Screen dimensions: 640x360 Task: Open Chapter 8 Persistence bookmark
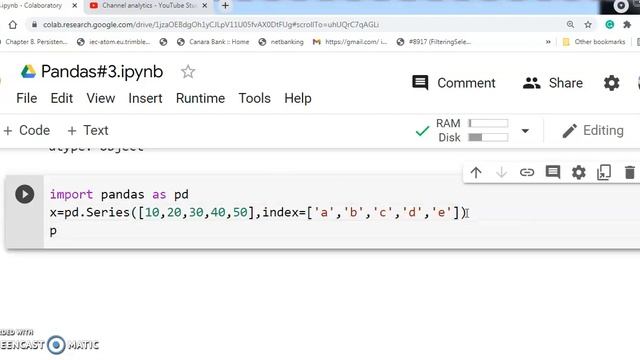34,42
